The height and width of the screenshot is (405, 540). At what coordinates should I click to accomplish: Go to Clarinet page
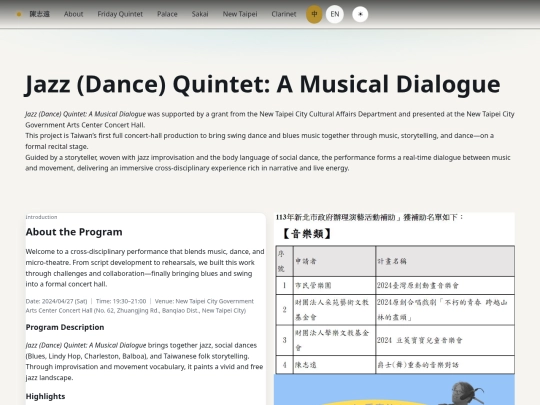click(283, 14)
